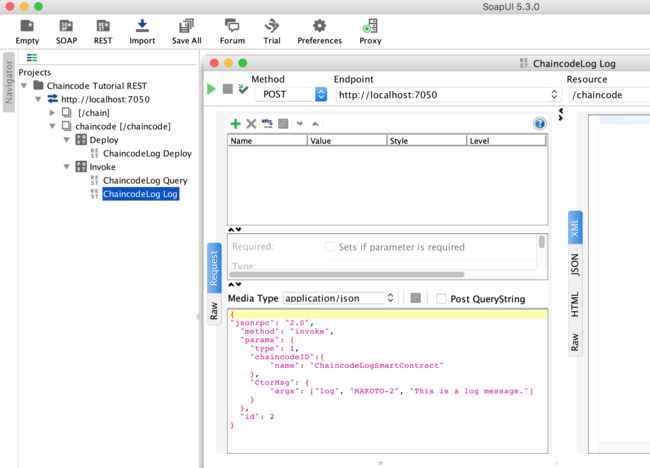Click the grey square icon in parameter toolbar
The width and height of the screenshot is (650, 468).
pyautogui.click(x=283, y=124)
